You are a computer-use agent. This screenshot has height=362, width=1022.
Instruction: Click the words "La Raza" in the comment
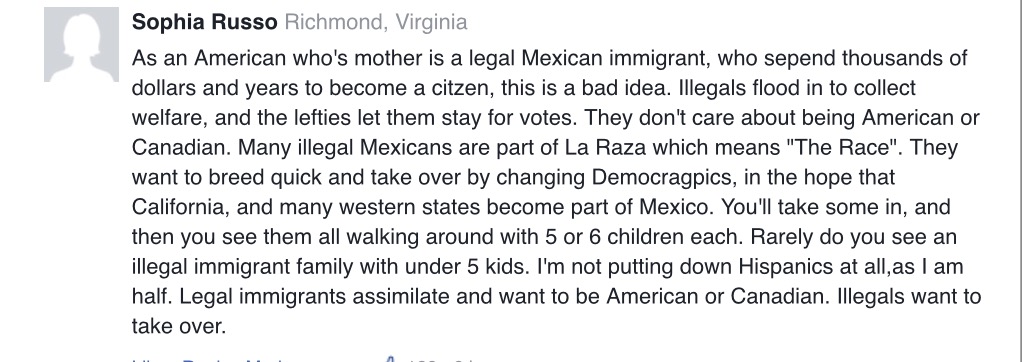tap(606, 147)
